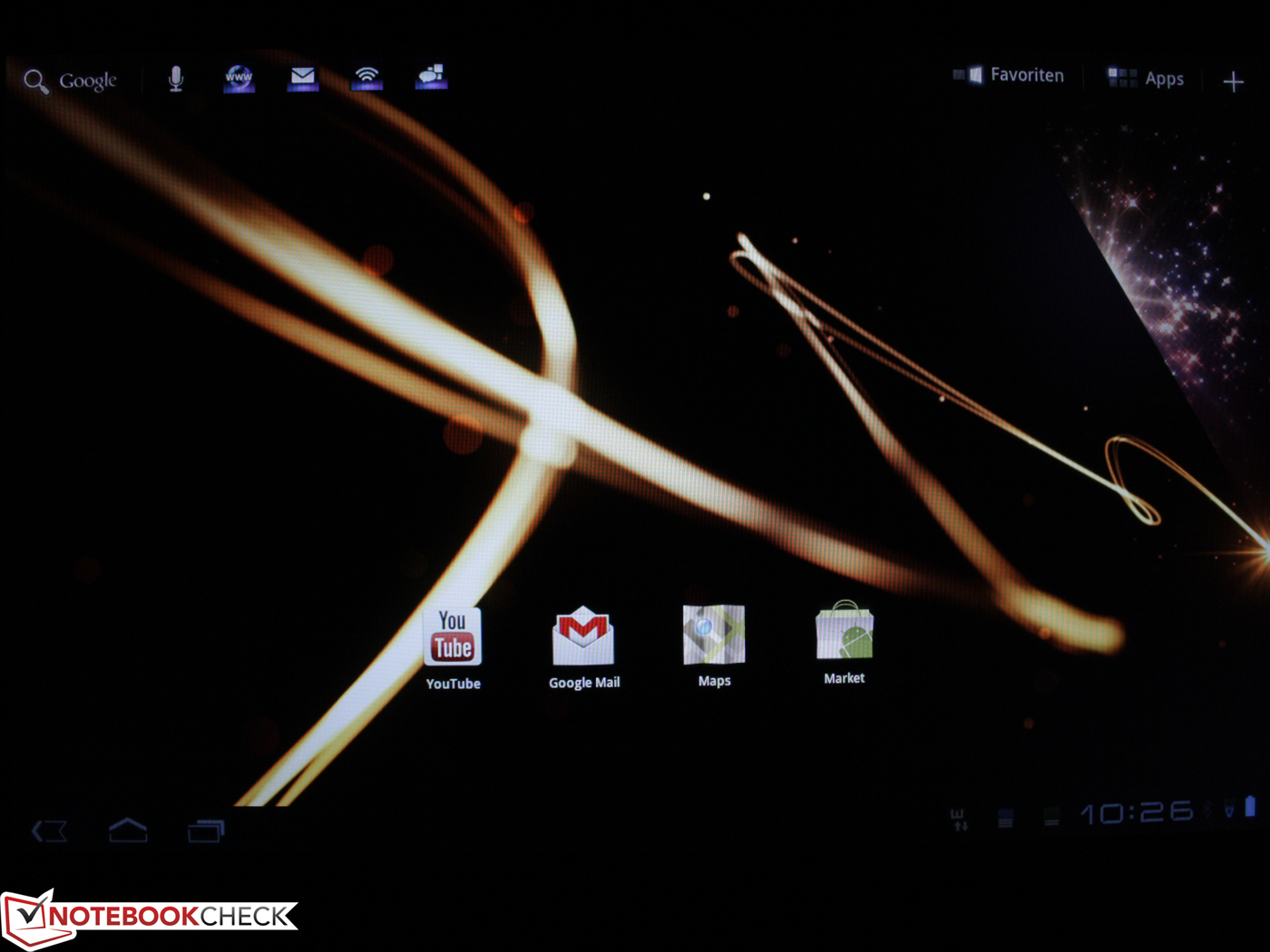The width and height of the screenshot is (1270, 952).
Task: Tap the 10:26 clock
Action: pos(1137,811)
